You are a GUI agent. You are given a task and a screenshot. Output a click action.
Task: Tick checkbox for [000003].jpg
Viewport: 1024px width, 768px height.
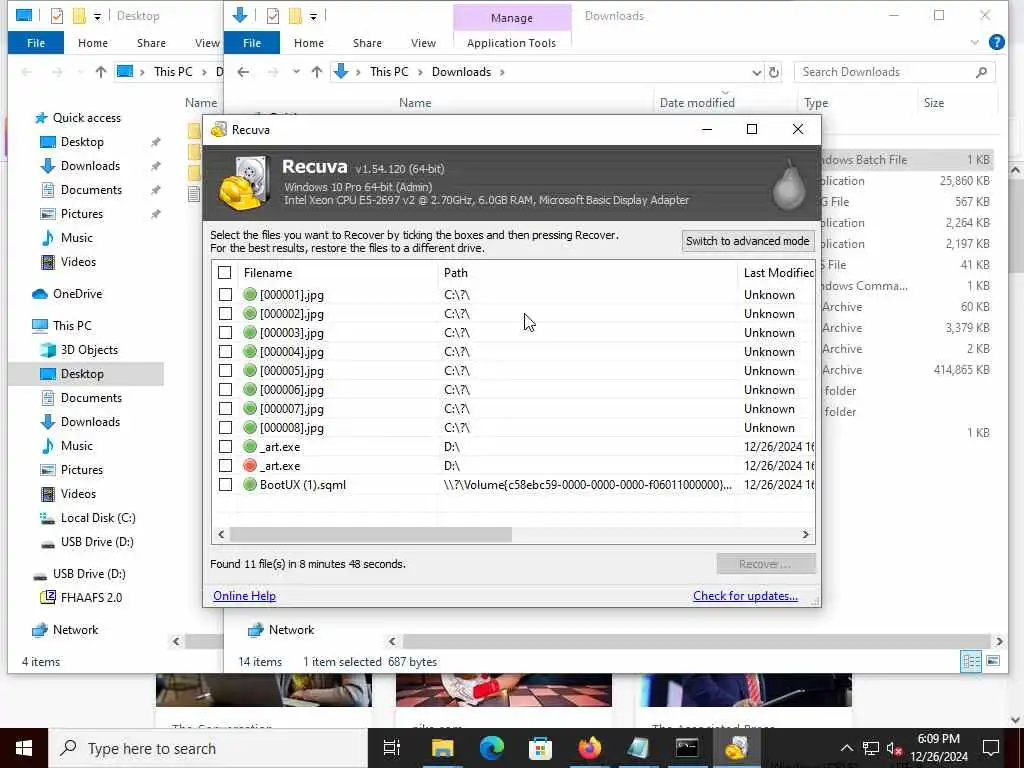click(225, 332)
